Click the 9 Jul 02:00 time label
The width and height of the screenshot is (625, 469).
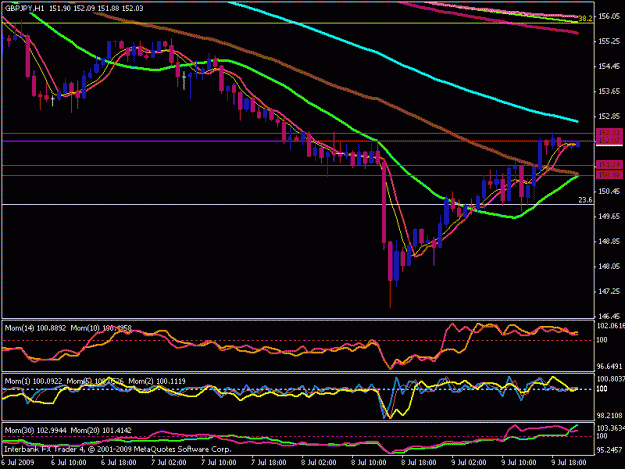[x=468, y=462]
